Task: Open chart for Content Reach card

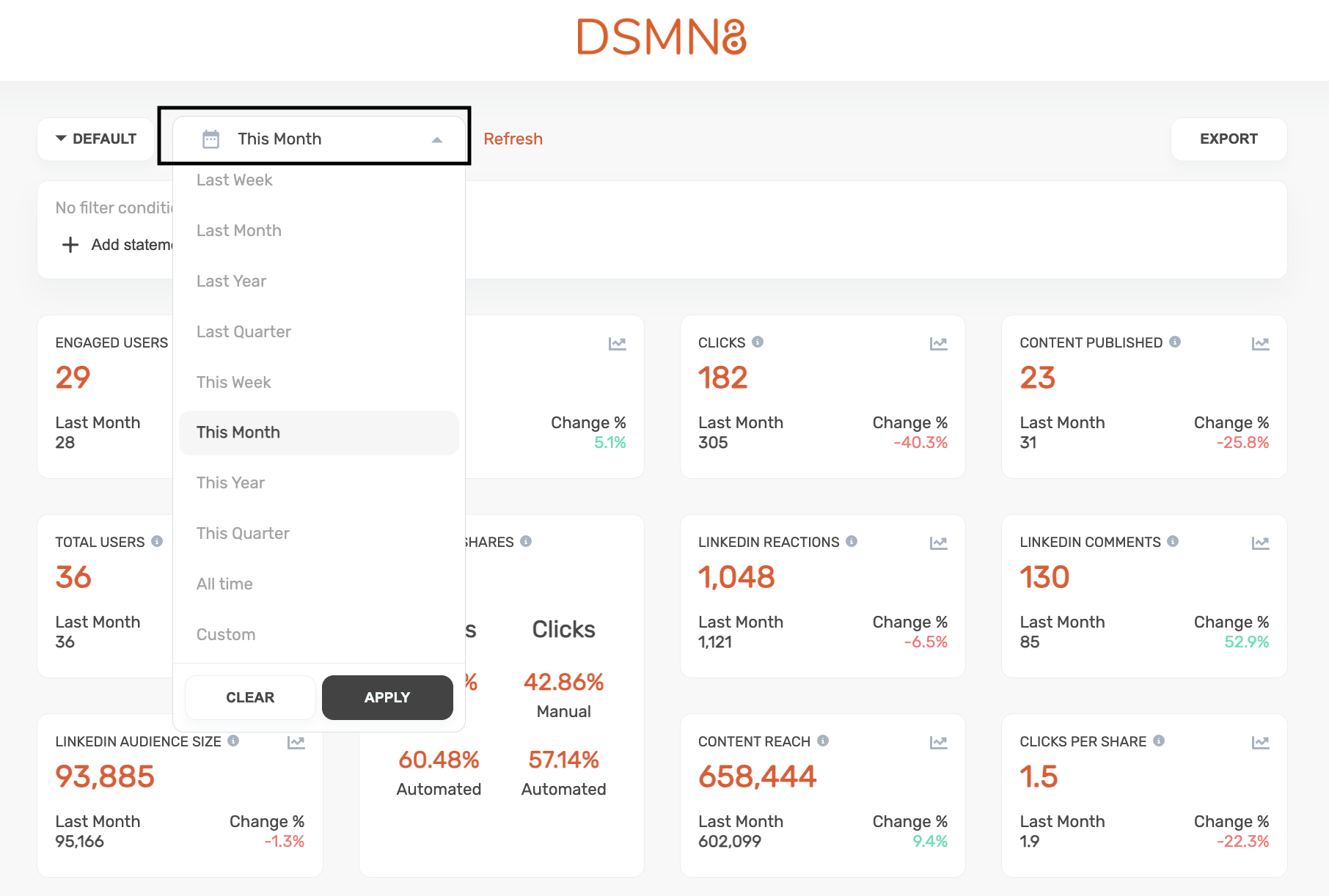Action: tap(938, 742)
